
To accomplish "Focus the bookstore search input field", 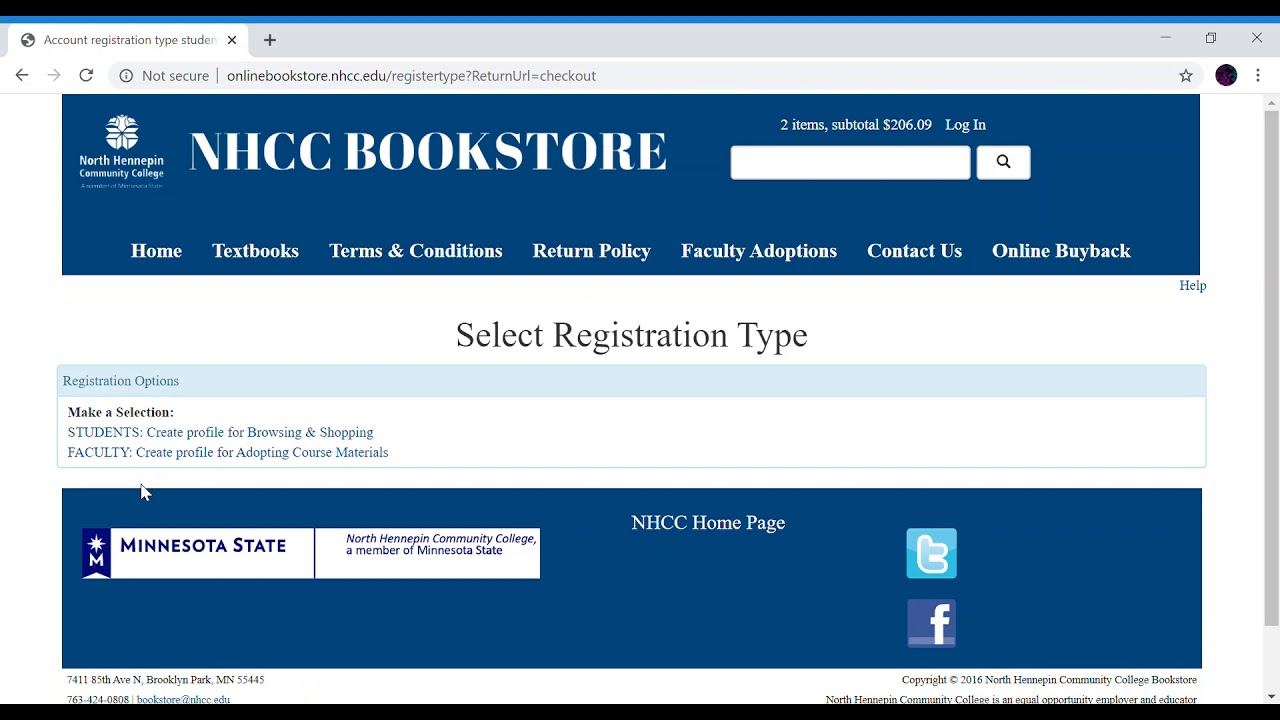I will (x=850, y=162).
